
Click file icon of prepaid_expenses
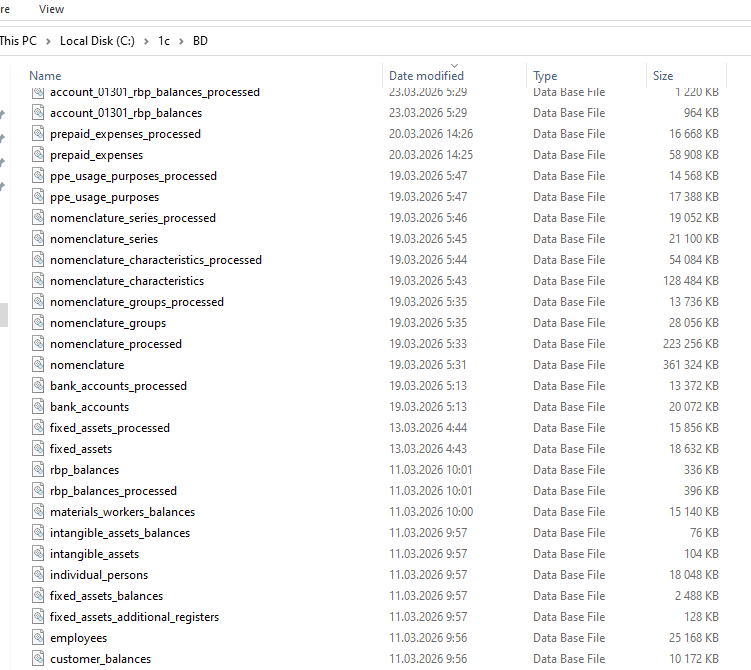pos(38,155)
